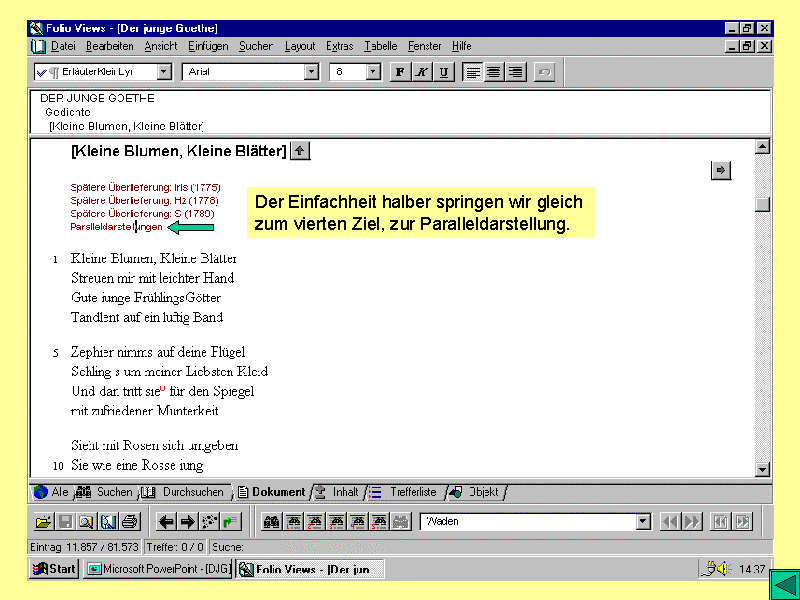The height and width of the screenshot is (600, 800).
Task: Switch to the Trefferliste tab
Action: pos(410,492)
